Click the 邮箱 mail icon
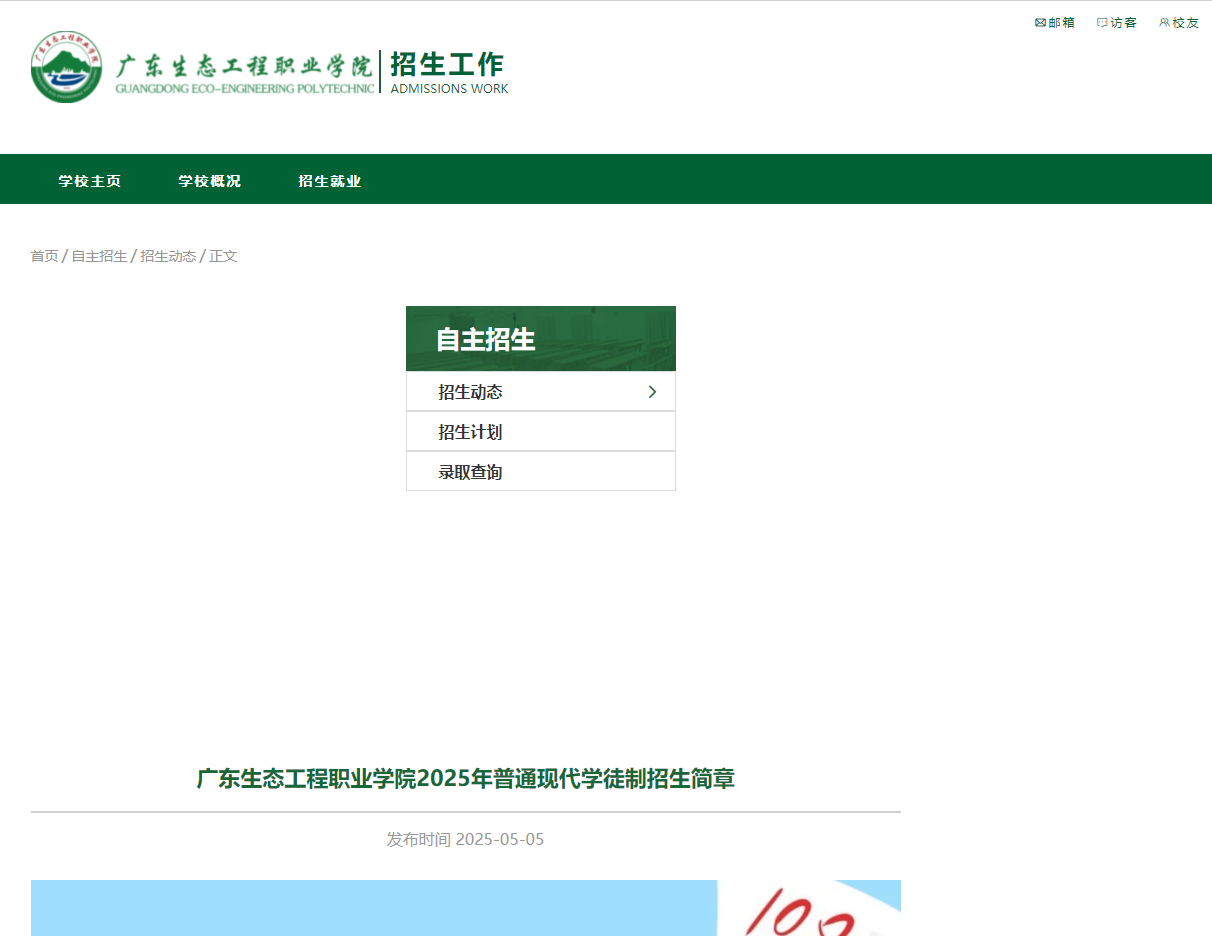Screen dimensions: 1212x936 tap(1054, 22)
